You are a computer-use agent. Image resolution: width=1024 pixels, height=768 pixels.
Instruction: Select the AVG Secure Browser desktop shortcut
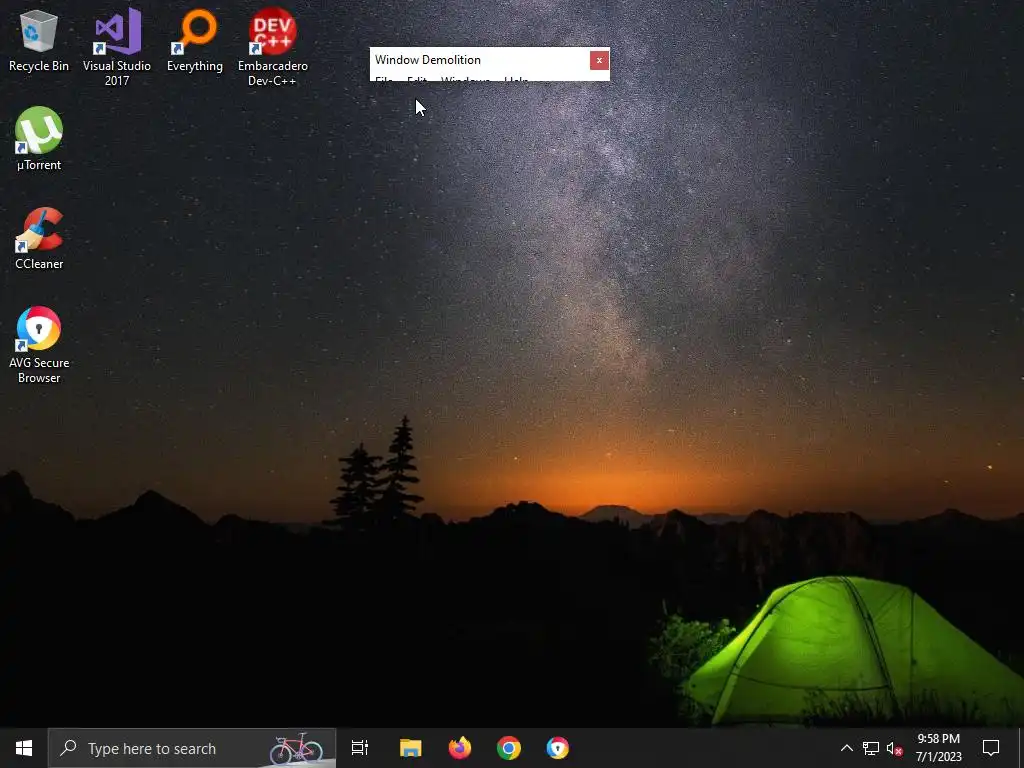39,344
